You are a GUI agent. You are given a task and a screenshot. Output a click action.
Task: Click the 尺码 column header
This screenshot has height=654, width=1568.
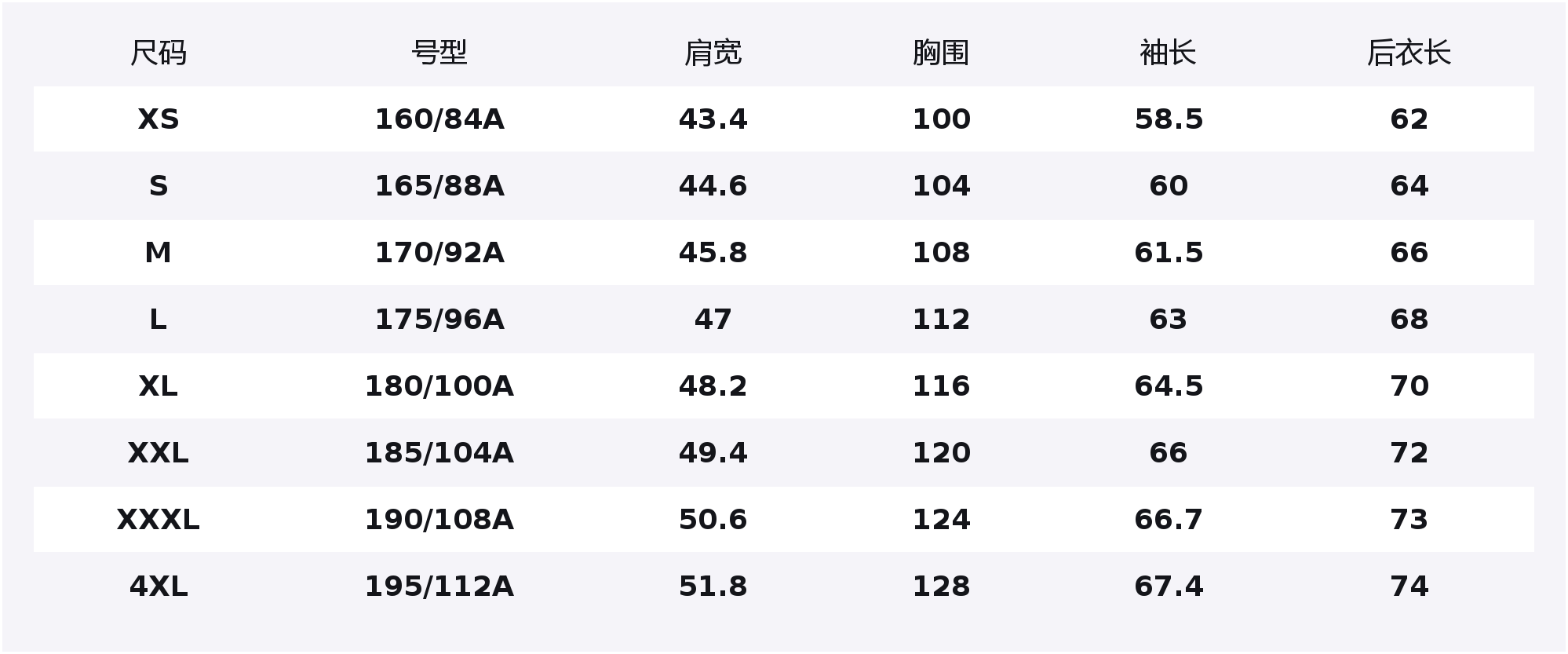pos(158,53)
